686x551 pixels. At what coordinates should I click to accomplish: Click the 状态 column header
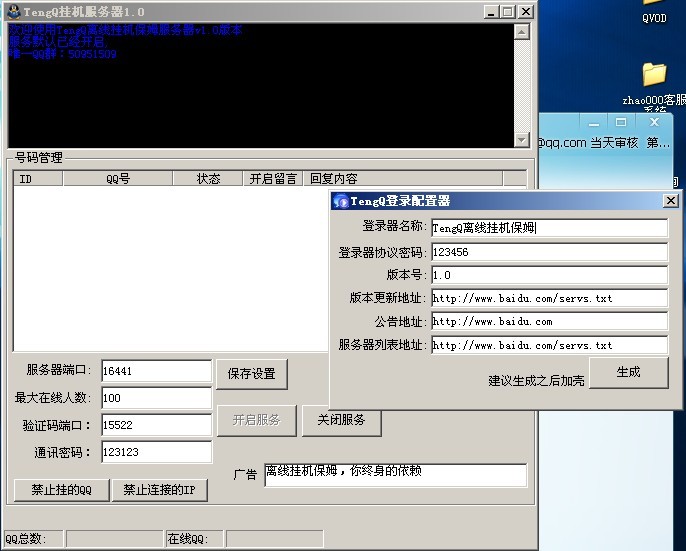208,179
